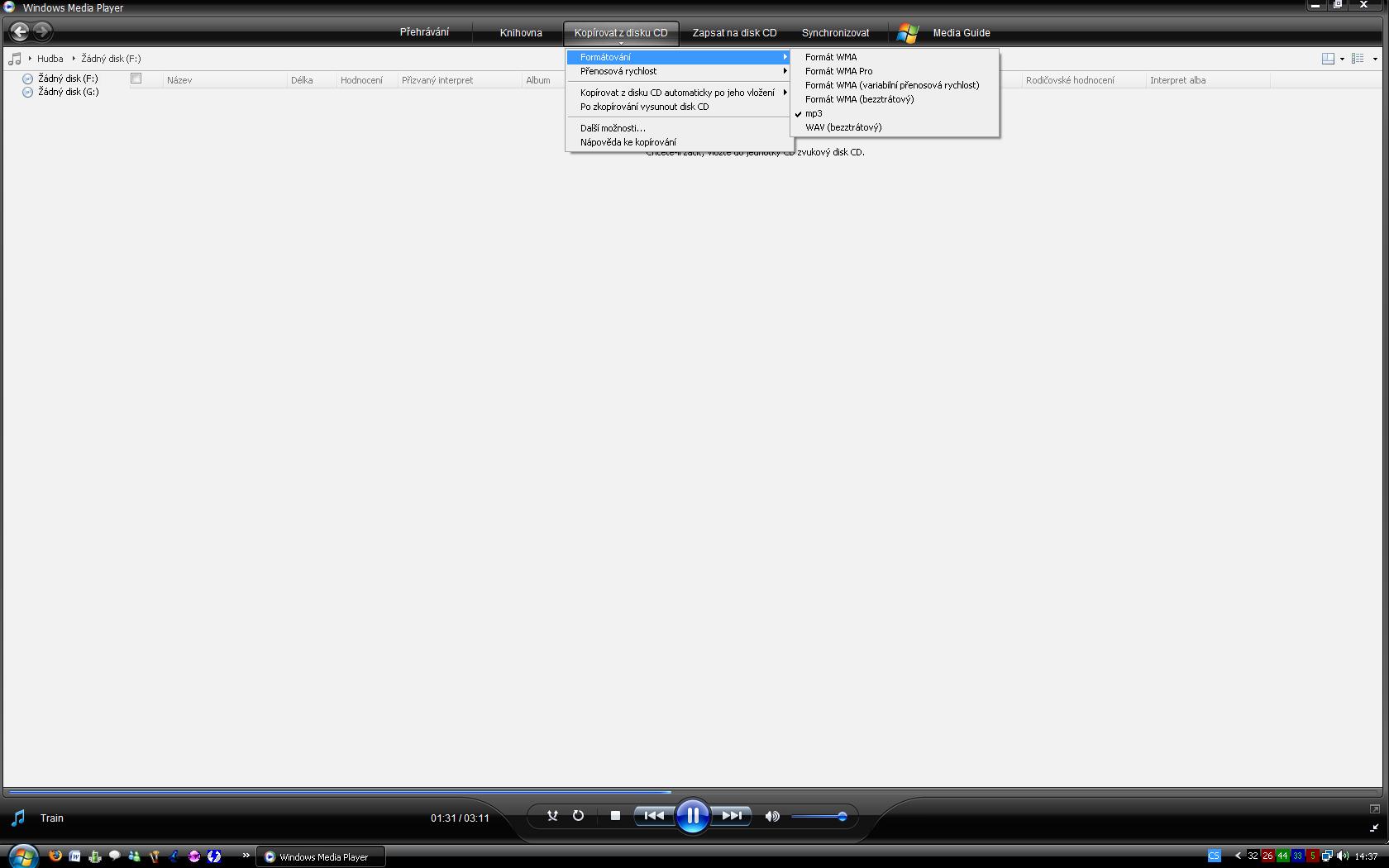Select Žádný disk (G:) in tree

pyautogui.click(x=68, y=92)
